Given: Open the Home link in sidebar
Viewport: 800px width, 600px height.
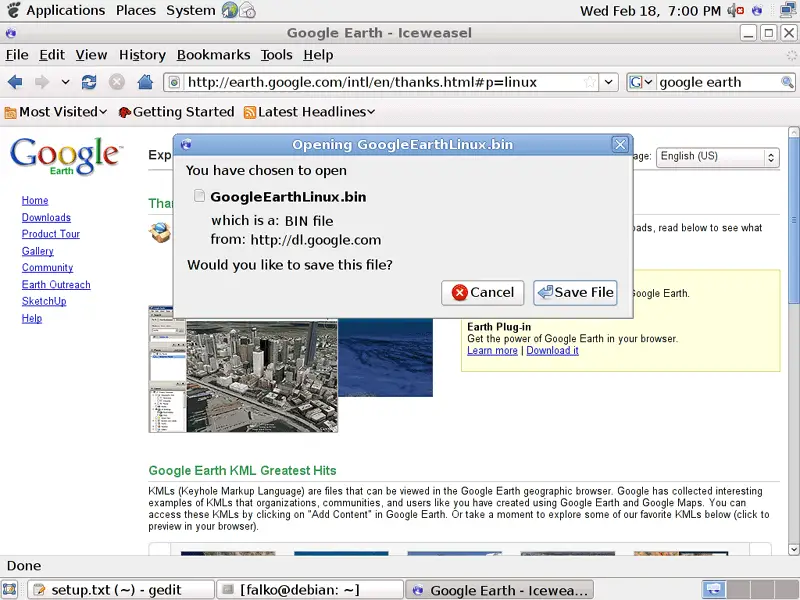Looking at the screenshot, I should click(x=35, y=201).
